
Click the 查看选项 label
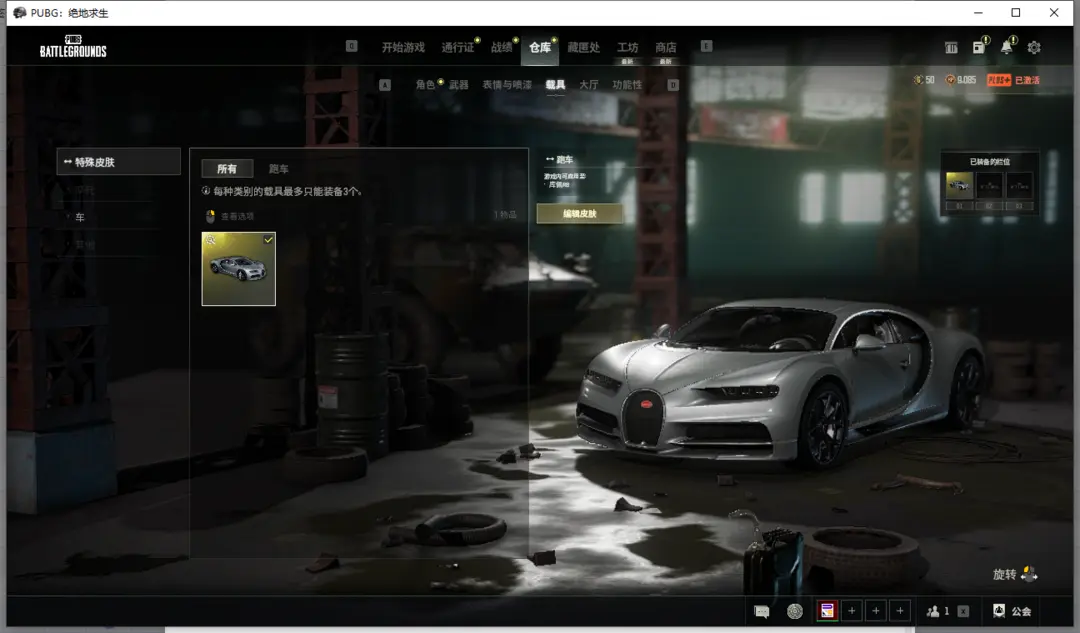point(238,216)
